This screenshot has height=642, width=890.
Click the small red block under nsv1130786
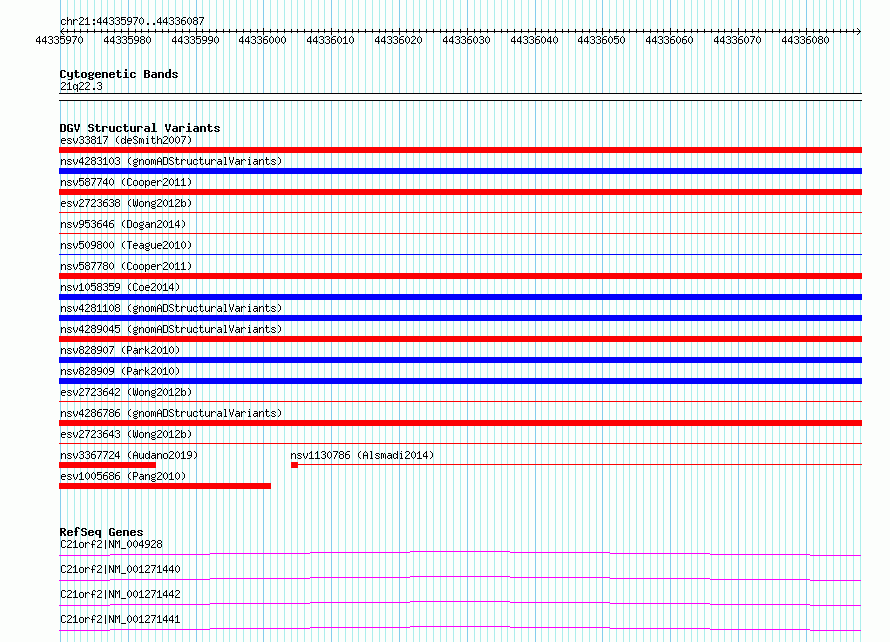click(x=294, y=465)
